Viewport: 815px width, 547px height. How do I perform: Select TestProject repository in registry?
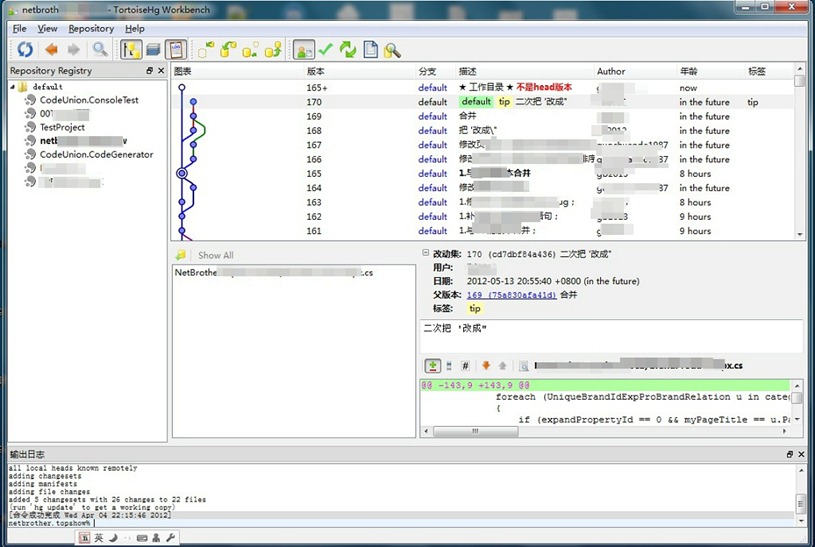[62, 127]
